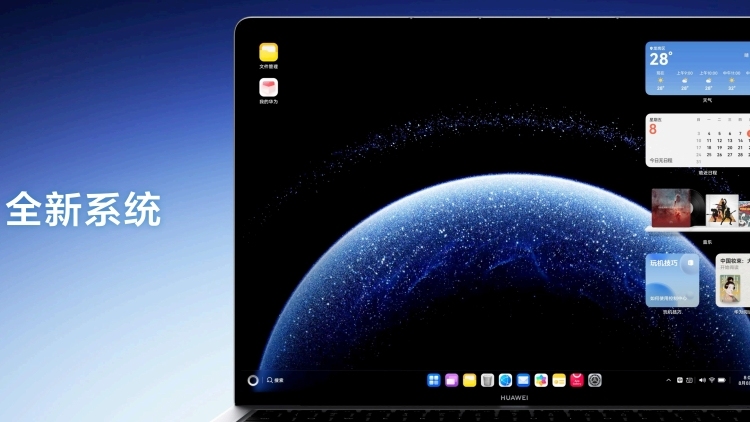This screenshot has width=750, height=422.
Task: Open the weather widget showing 28°
Action: tap(698, 68)
